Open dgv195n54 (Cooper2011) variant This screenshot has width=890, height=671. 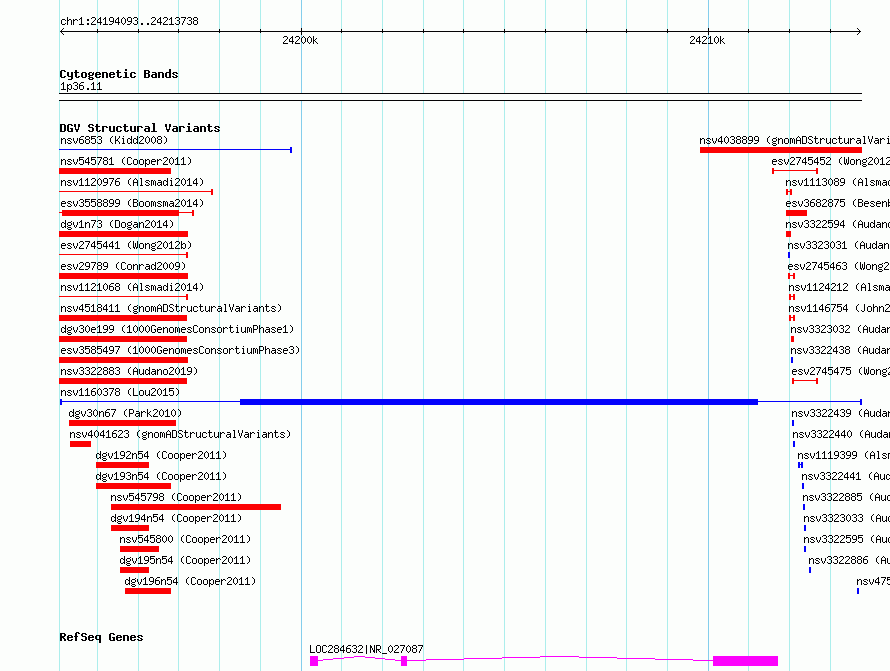click(185, 560)
